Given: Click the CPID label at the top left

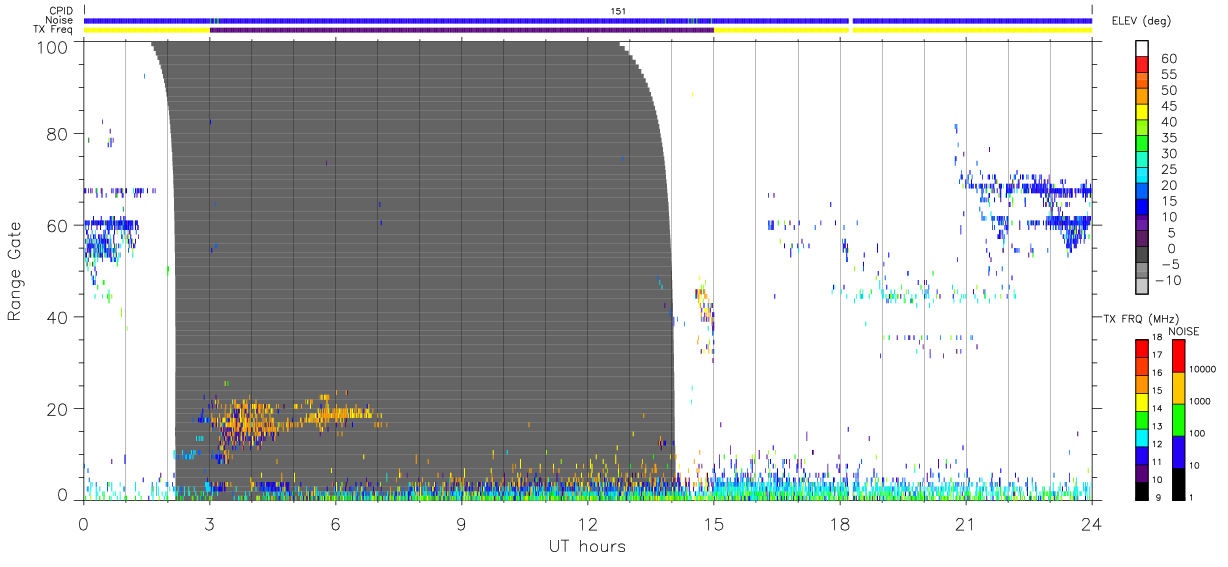Looking at the screenshot, I should [61, 11].
